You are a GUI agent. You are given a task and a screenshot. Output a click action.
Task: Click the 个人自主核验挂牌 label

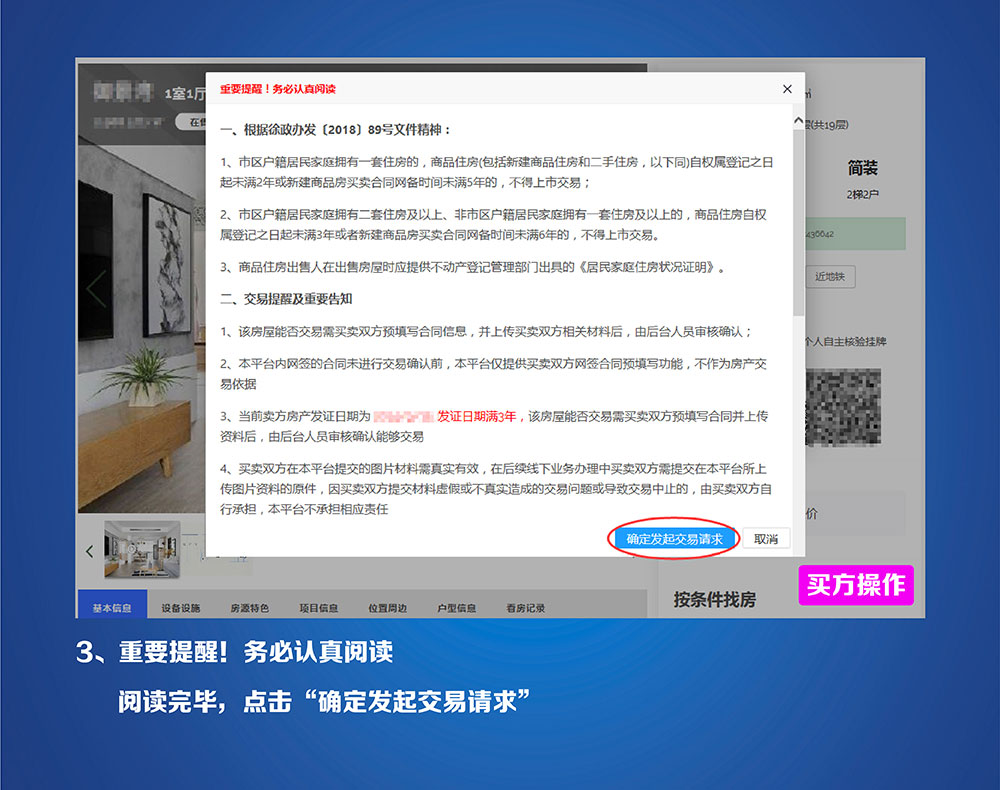(x=846, y=342)
